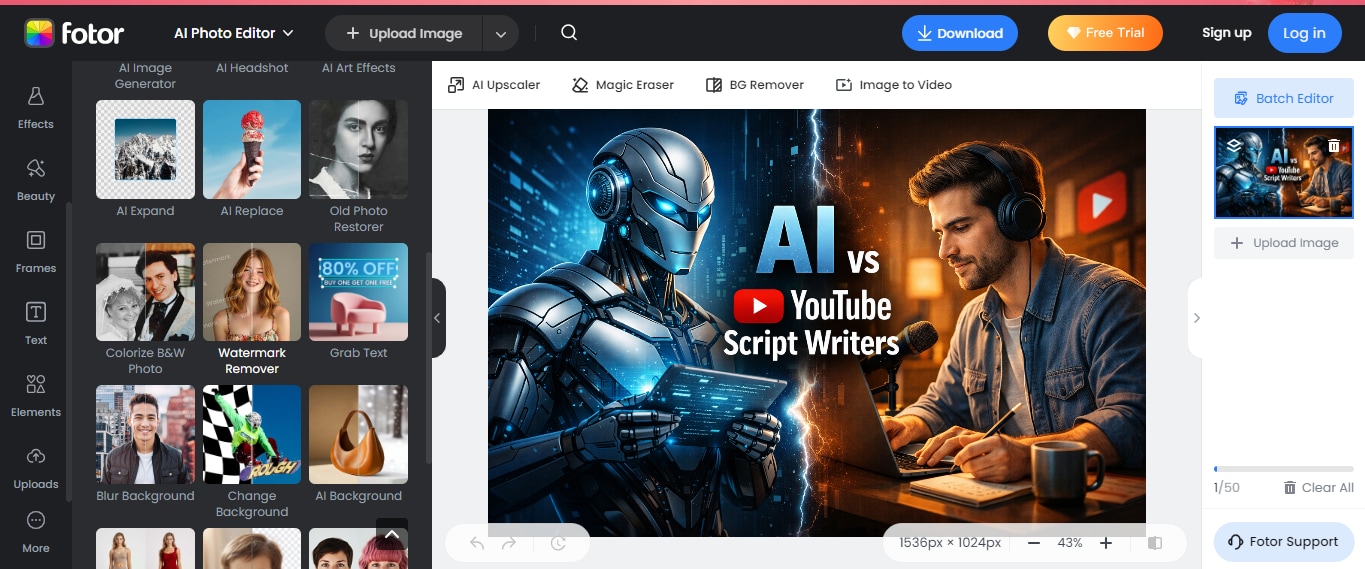Click the Sign up link

coord(1227,33)
